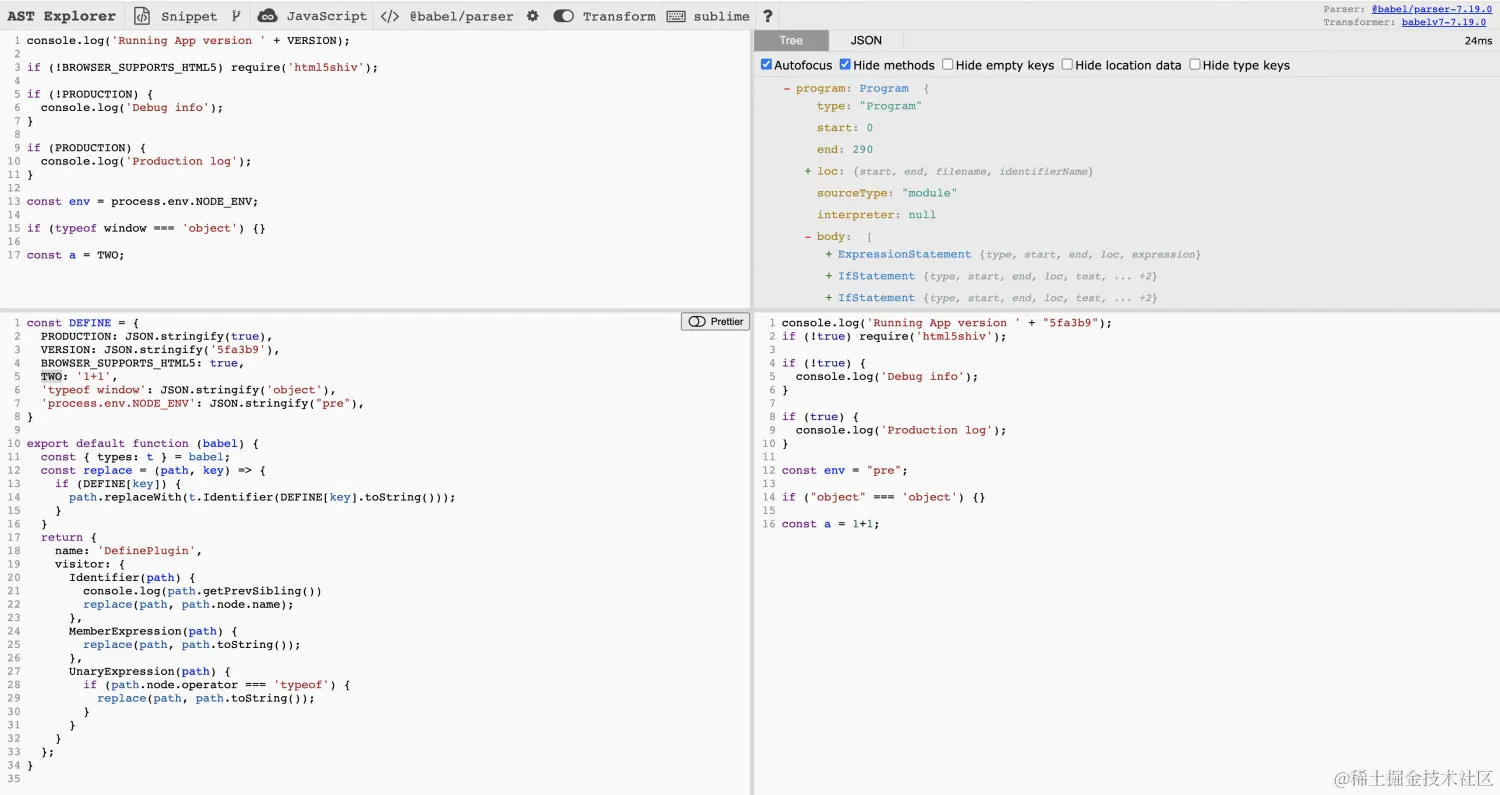The height and width of the screenshot is (795, 1500).
Task: Toggle the Prettier switch
Action: coord(715,322)
